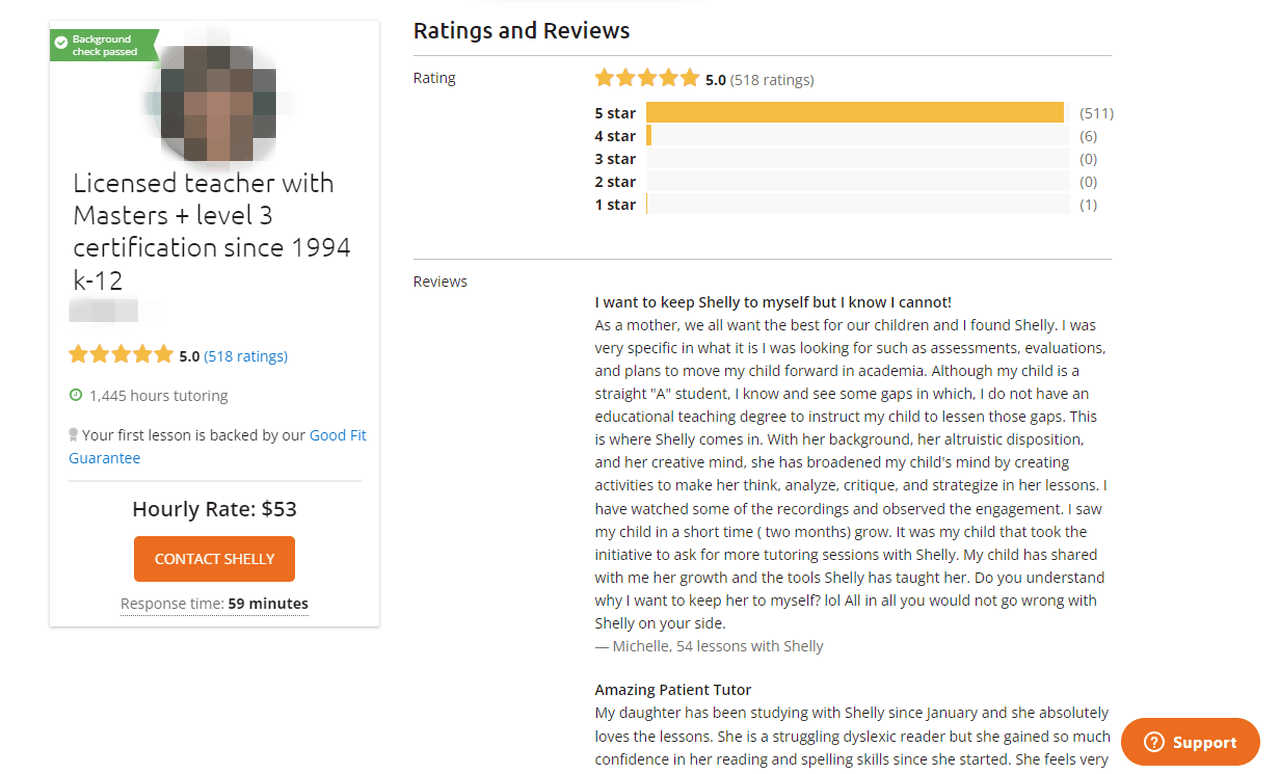Click the 1 star rating bar
This screenshot has width=1280, height=774.
tap(855, 205)
